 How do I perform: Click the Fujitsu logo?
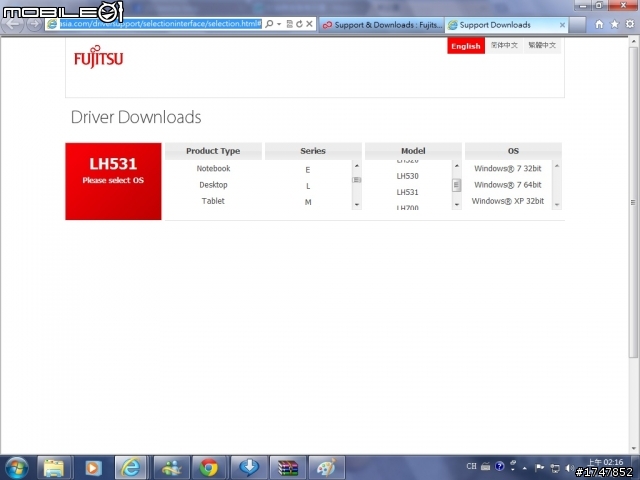tap(98, 57)
